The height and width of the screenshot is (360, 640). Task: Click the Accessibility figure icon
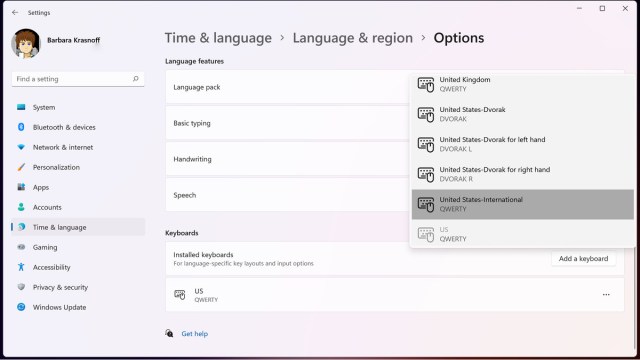click(21, 267)
